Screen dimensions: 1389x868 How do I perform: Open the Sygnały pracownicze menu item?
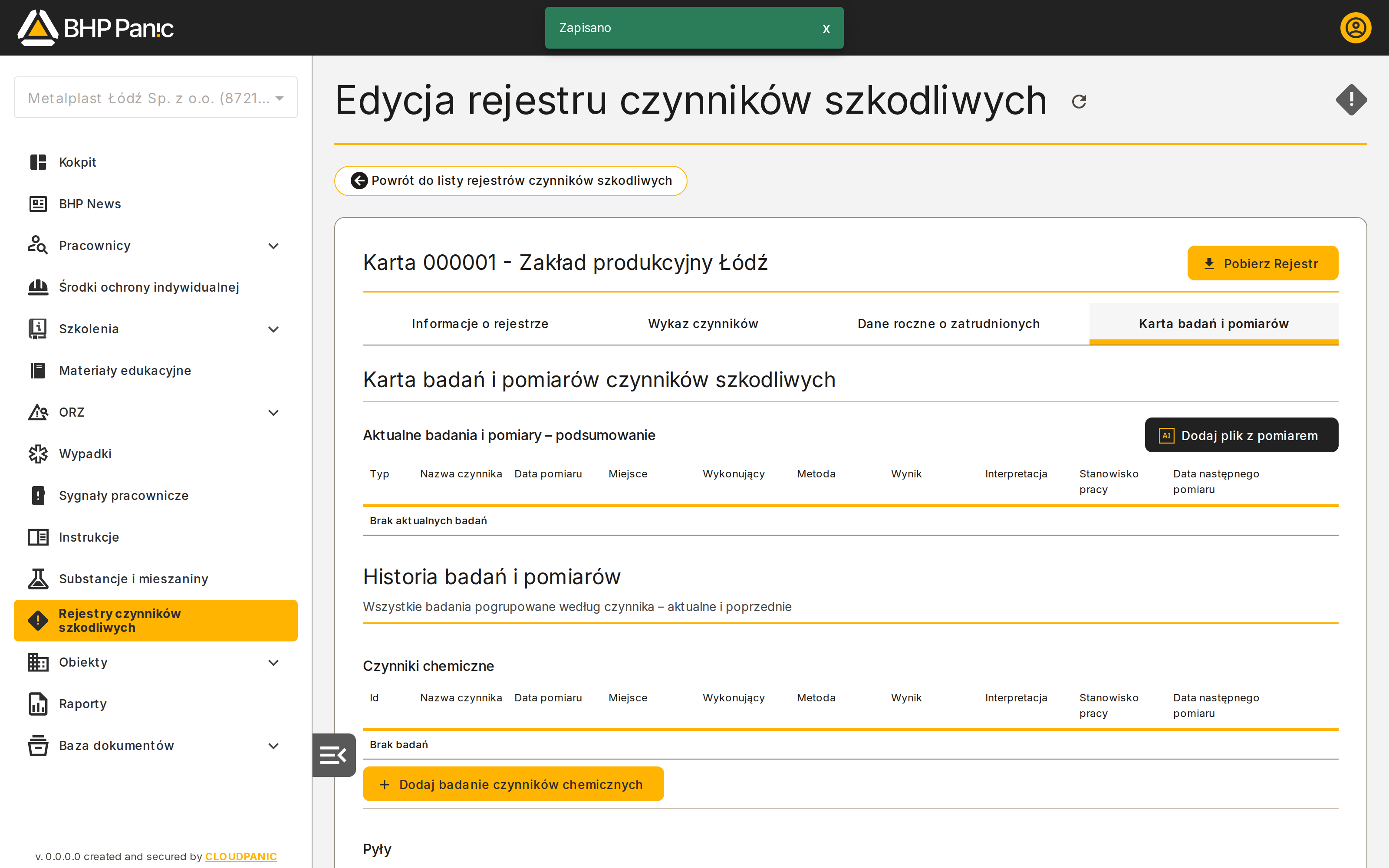pos(155,496)
